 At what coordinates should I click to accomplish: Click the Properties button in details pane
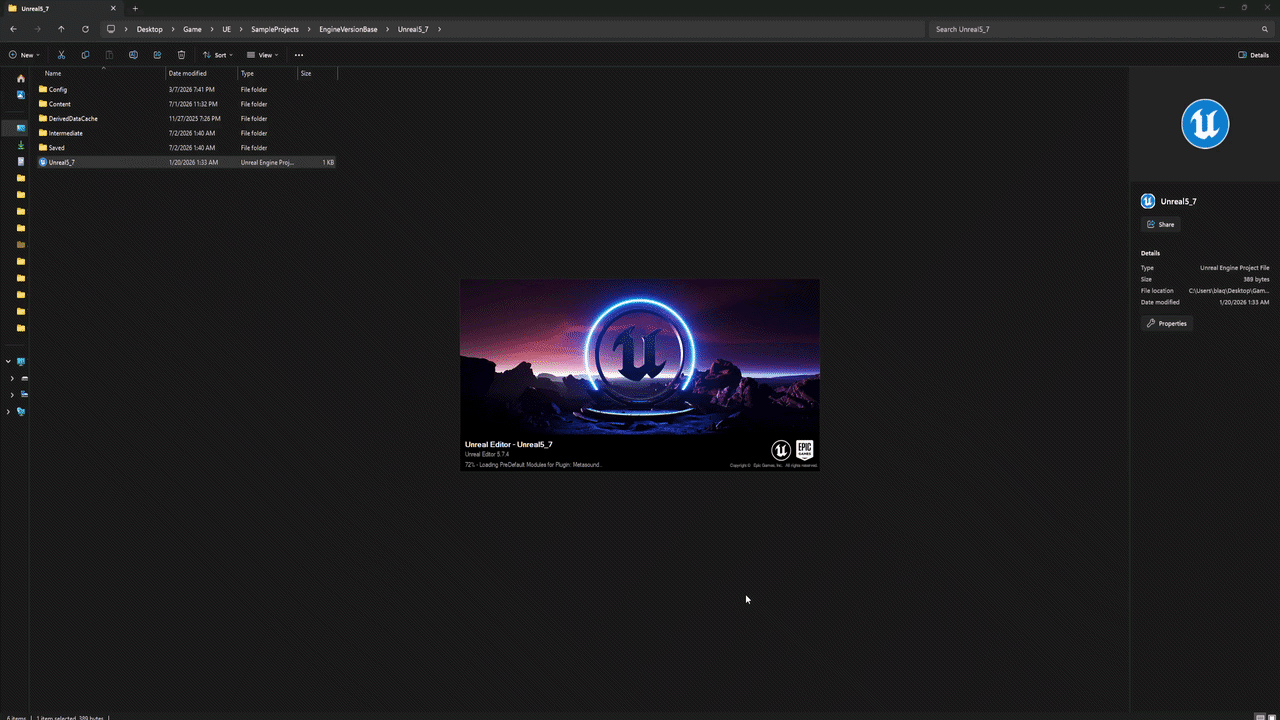click(1167, 323)
